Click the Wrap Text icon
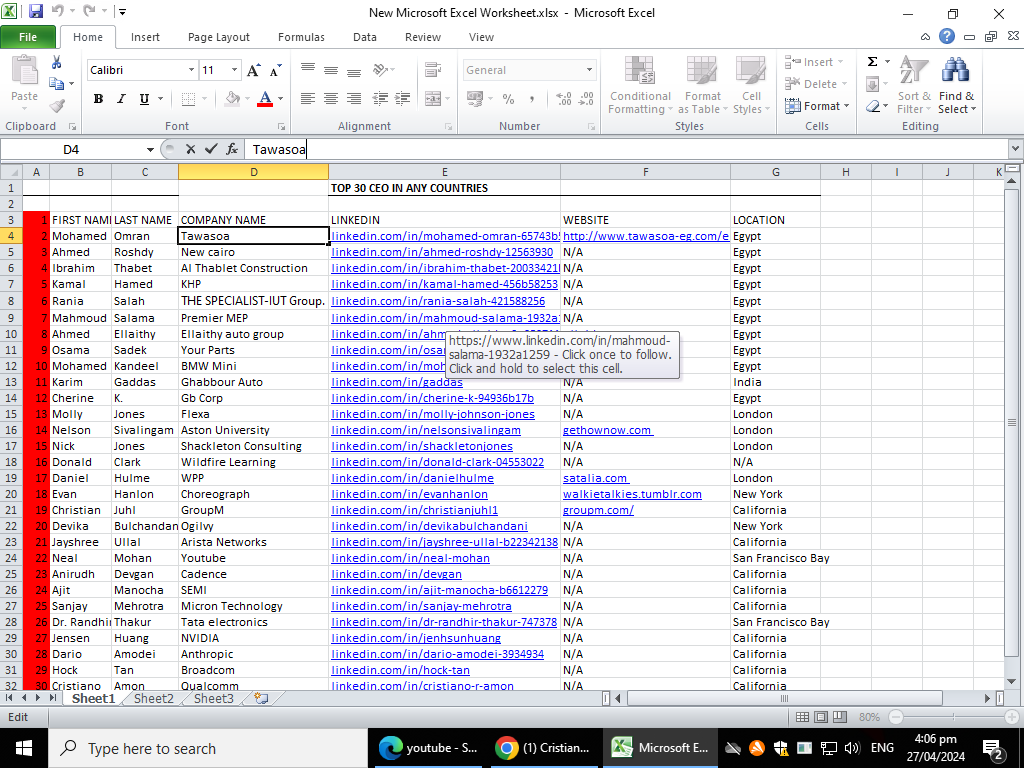Viewport: 1024px width, 768px height. tap(432, 70)
